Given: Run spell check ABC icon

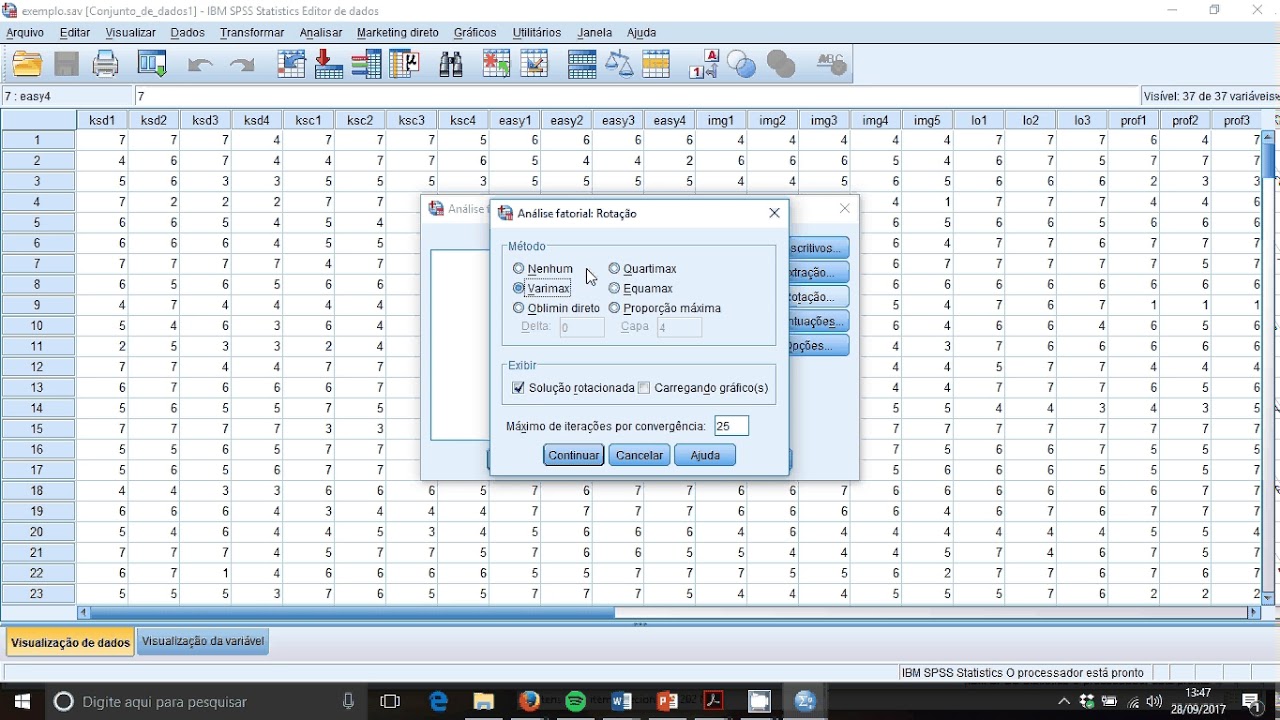Looking at the screenshot, I should coord(831,65).
